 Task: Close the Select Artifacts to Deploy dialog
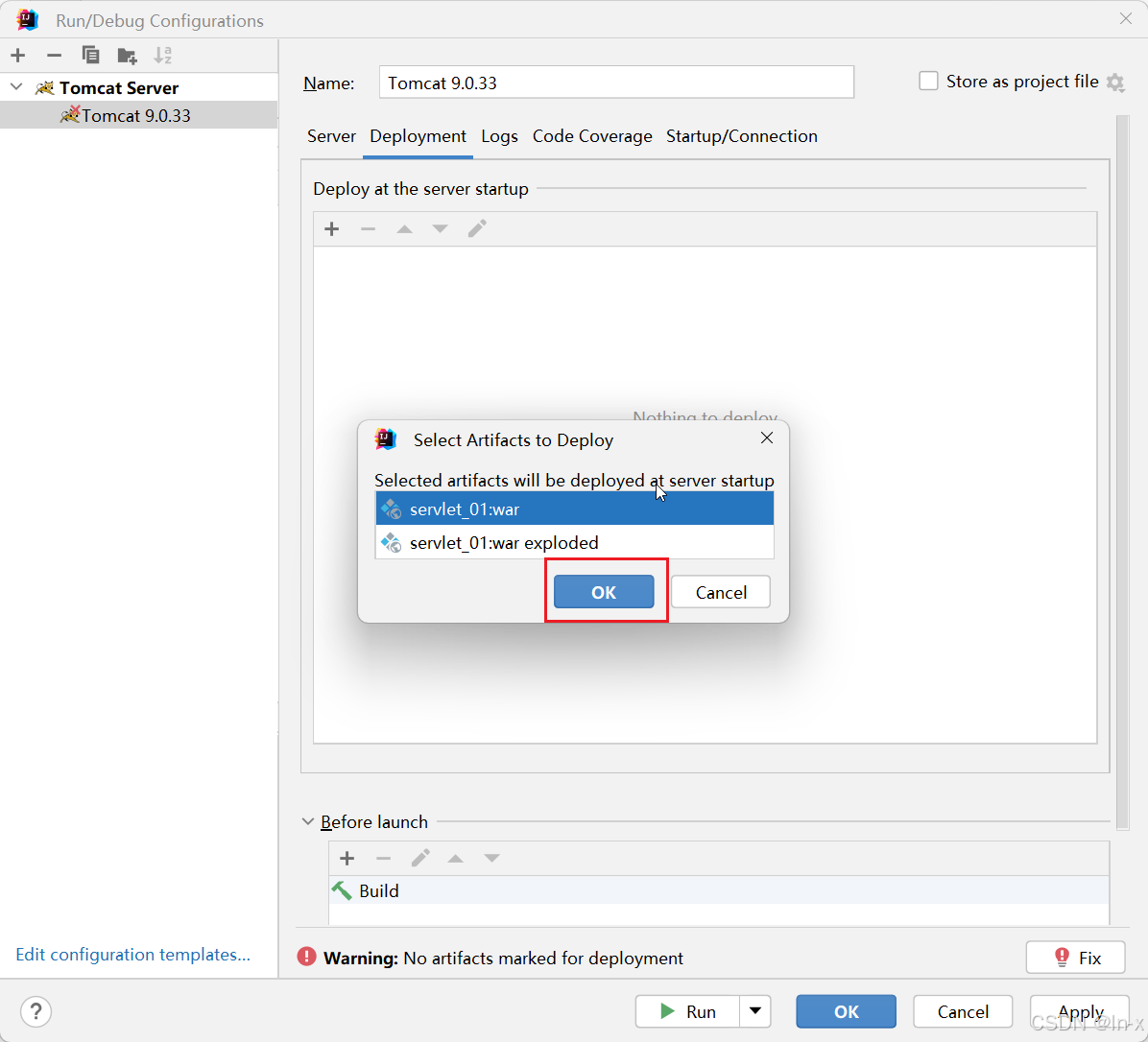pos(767,438)
